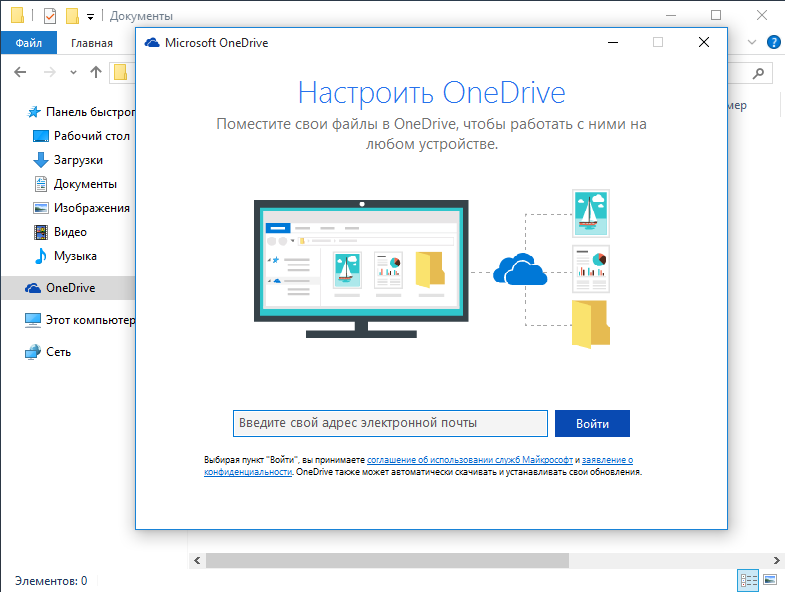Open Рабочий стол in navigation pane

[x=92, y=136]
